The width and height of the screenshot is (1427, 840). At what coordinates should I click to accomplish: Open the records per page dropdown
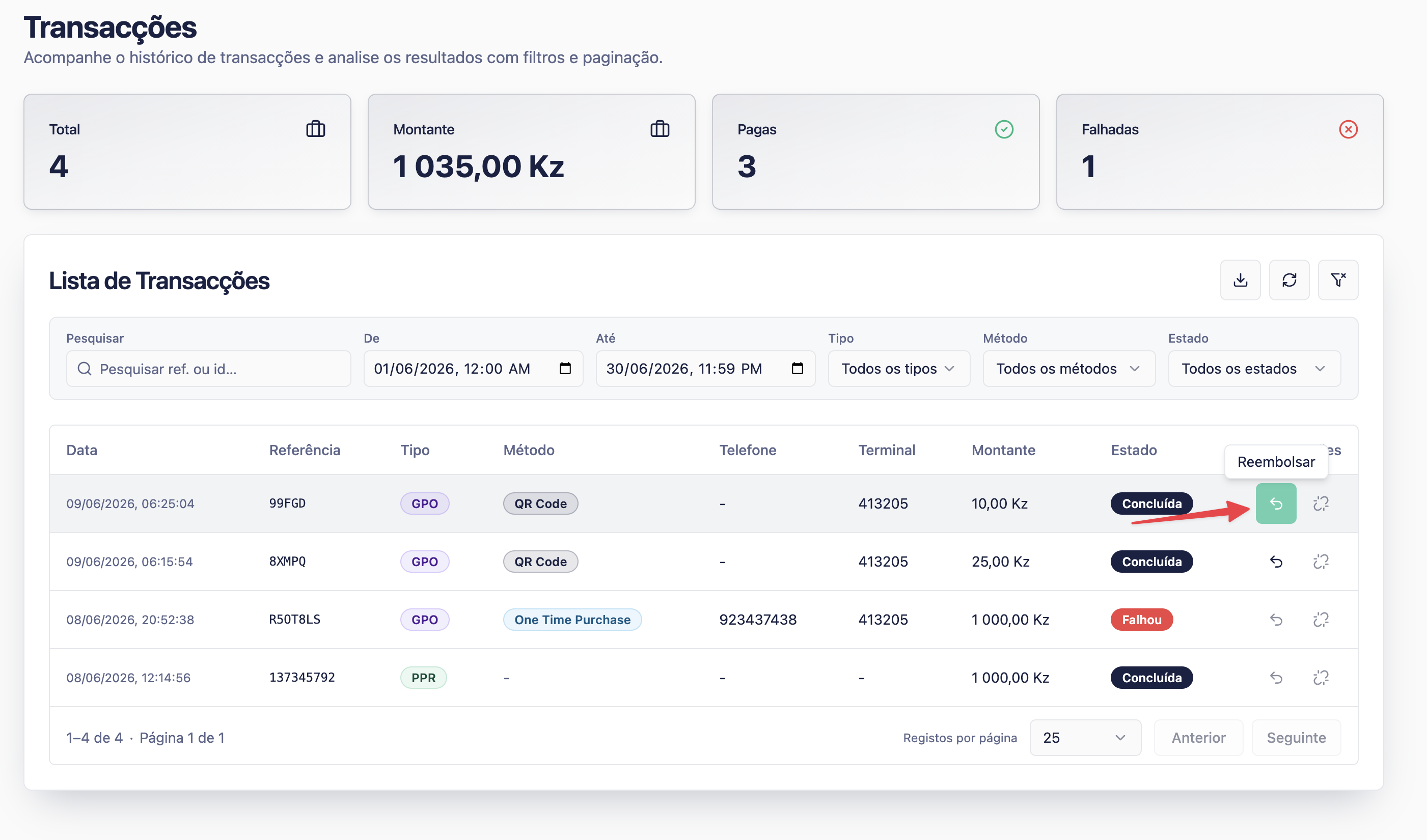tap(1085, 738)
